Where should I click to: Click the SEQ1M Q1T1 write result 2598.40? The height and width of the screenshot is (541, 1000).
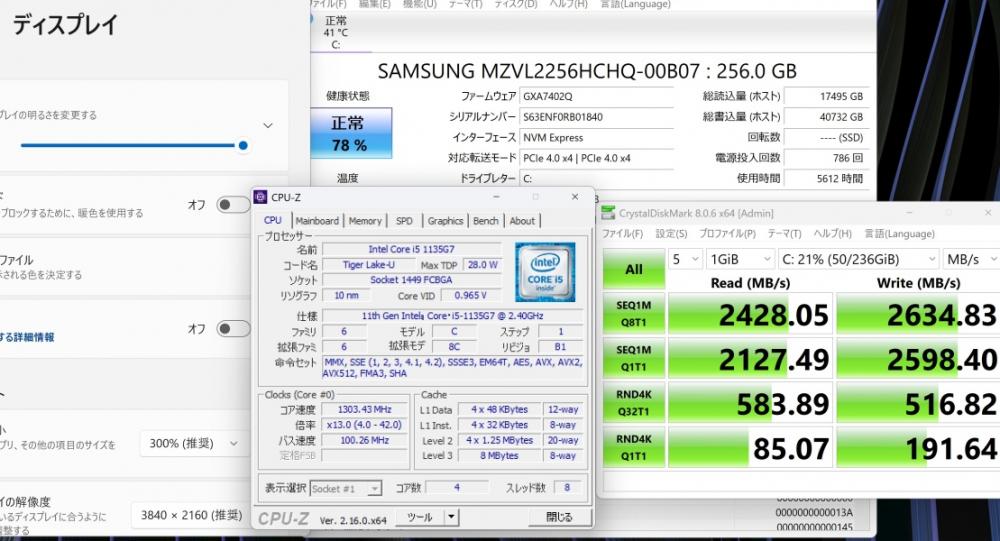coord(918,359)
